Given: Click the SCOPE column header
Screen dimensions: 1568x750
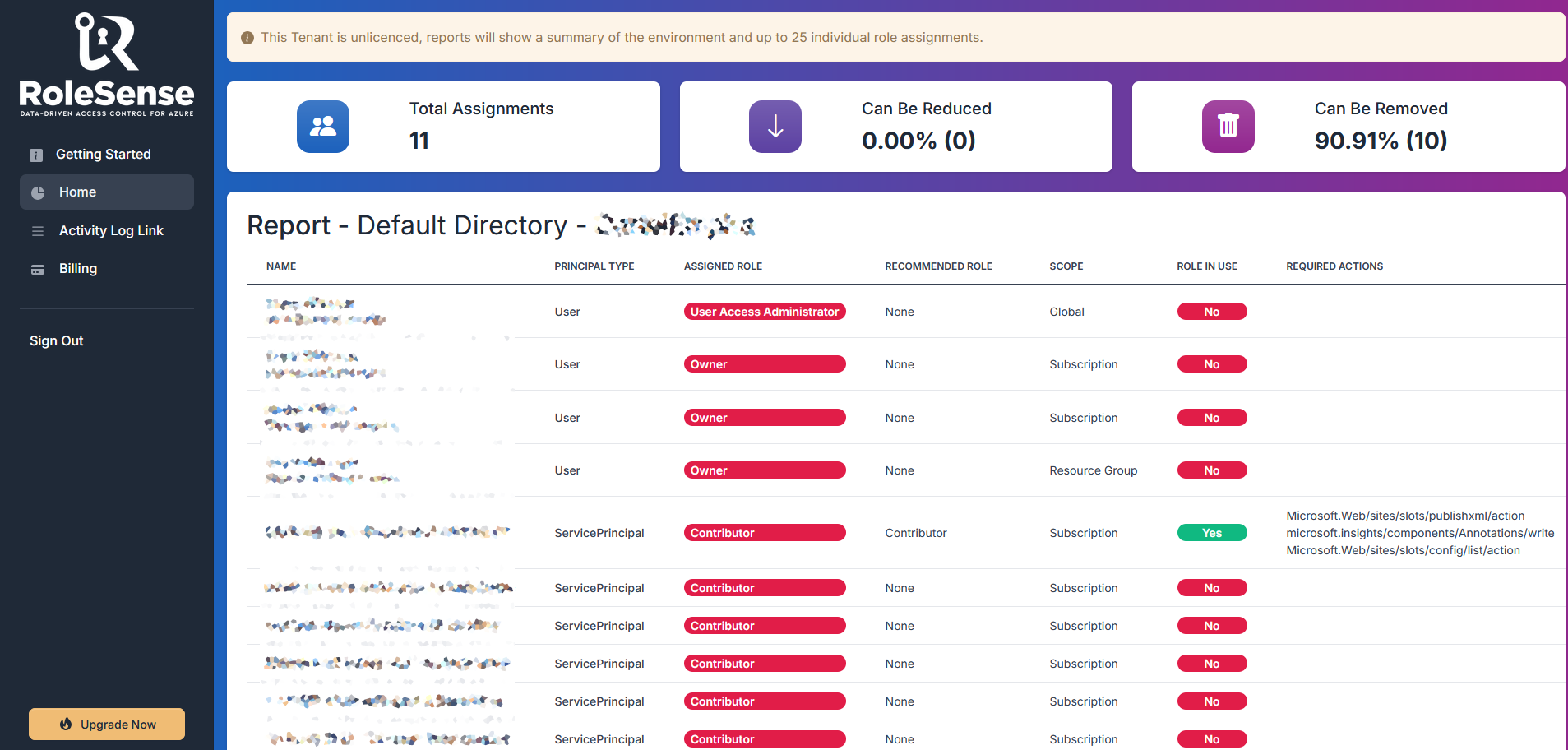Looking at the screenshot, I should click(1066, 266).
